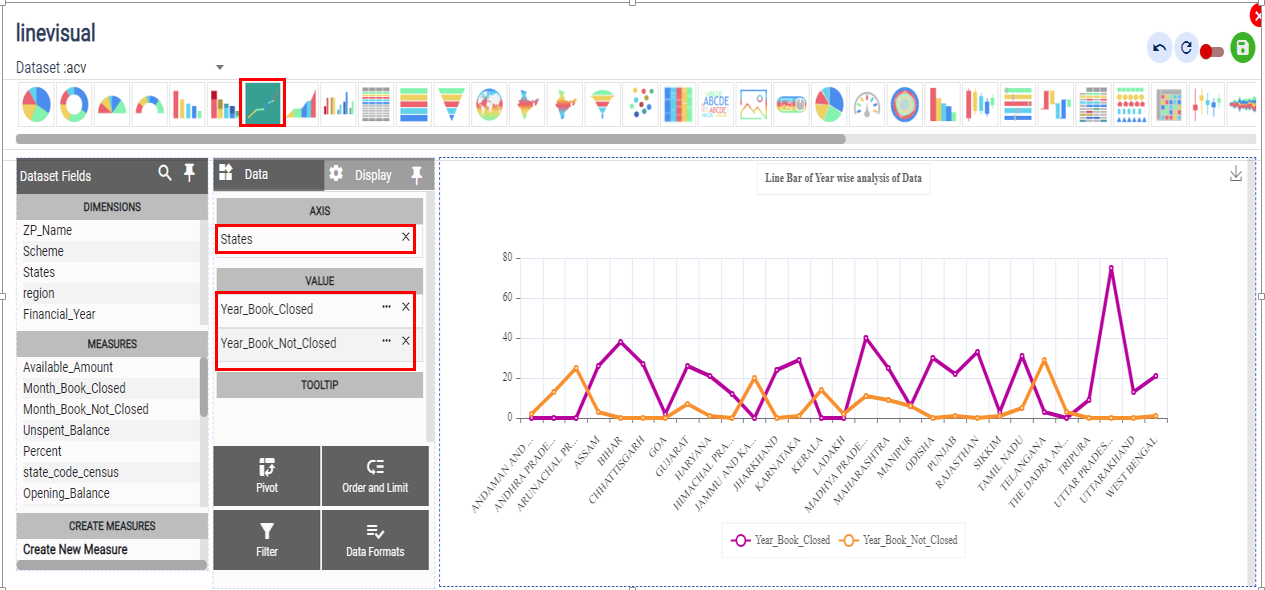
Task: Switch to the Display tab
Action: (372, 175)
